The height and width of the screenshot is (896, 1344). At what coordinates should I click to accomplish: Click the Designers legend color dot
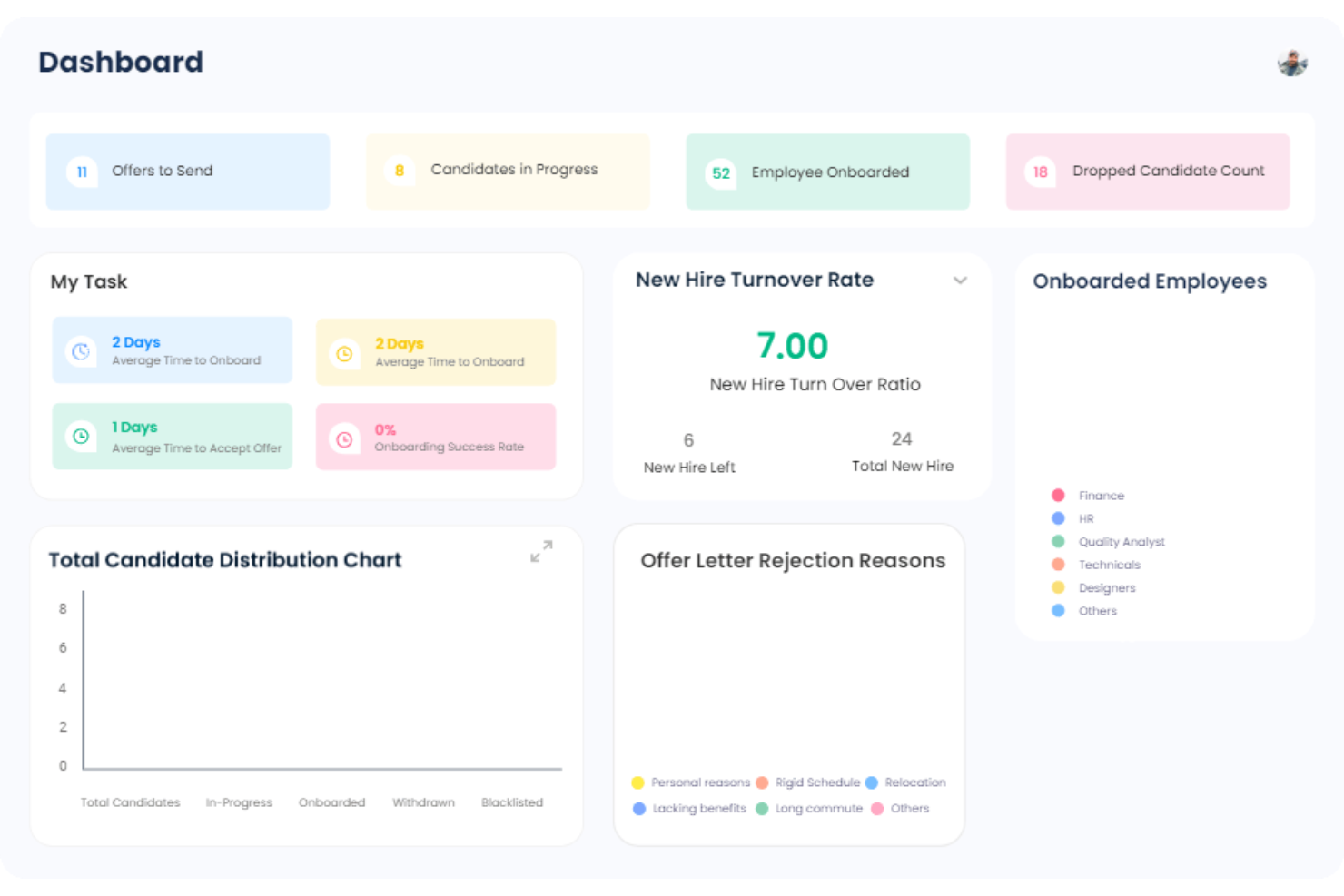1058,587
